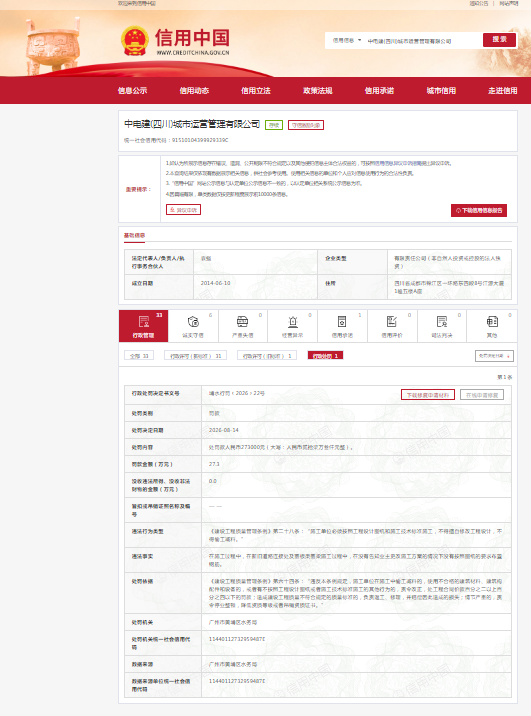
Task: Click the green 存续 status tag
Action: (x=274, y=125)
